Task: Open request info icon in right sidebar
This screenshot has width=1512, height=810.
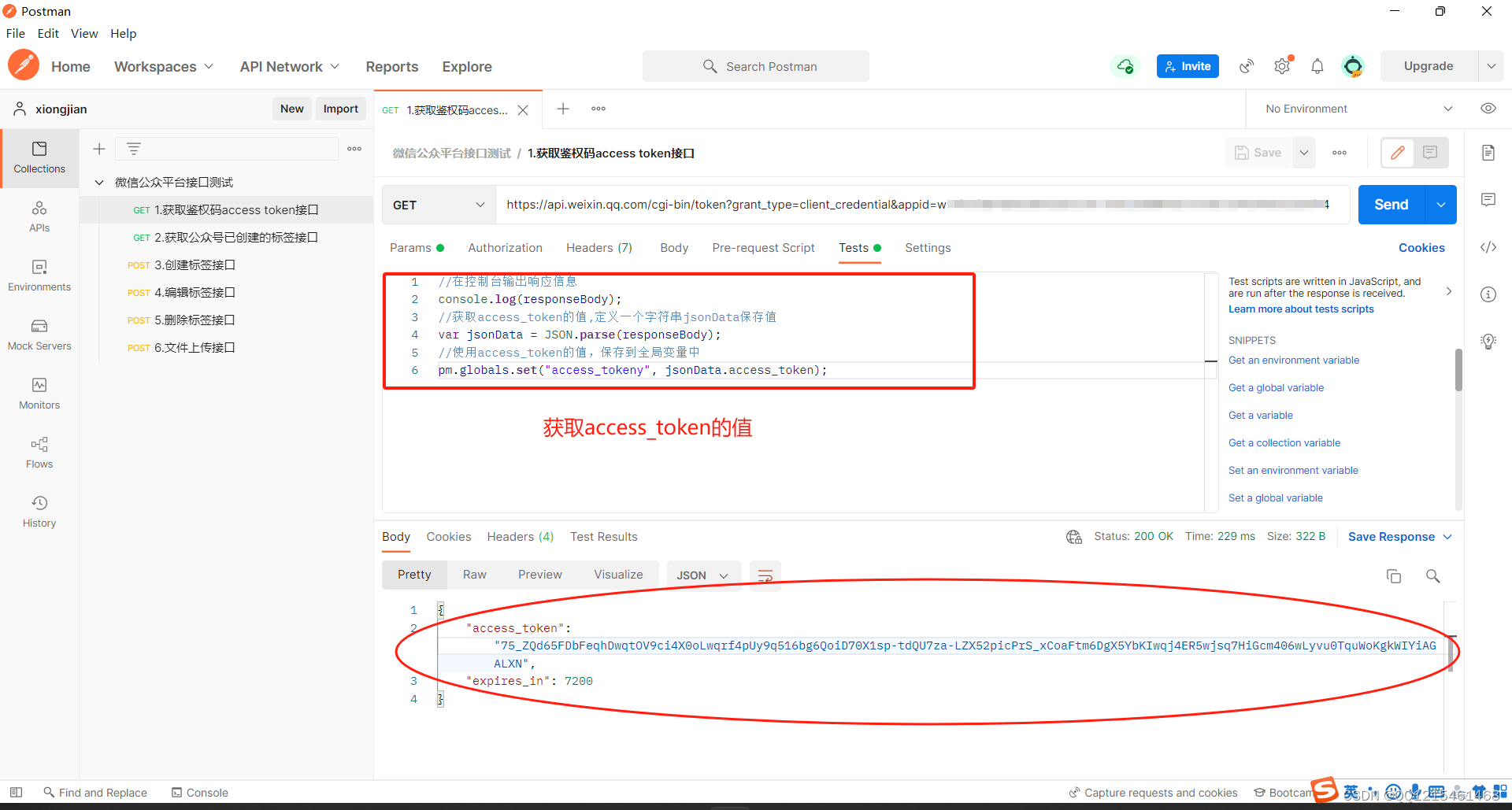Action: [x=1488, y=294]
